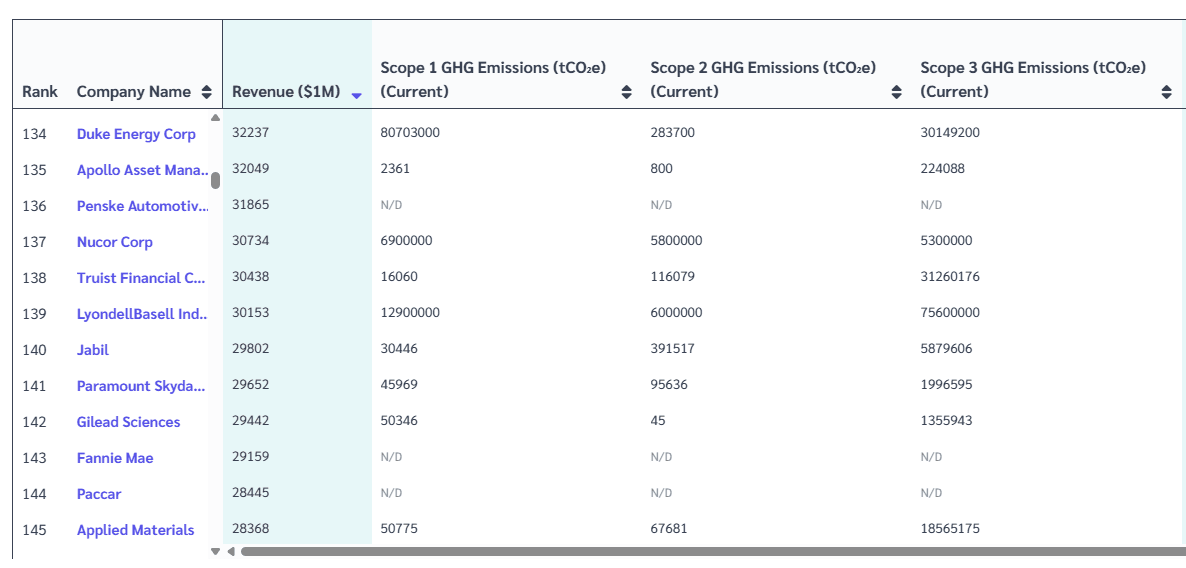Select Scope 3 value 75600000
The height and width of the screenshot is (568, 1186).
point(950,312)
